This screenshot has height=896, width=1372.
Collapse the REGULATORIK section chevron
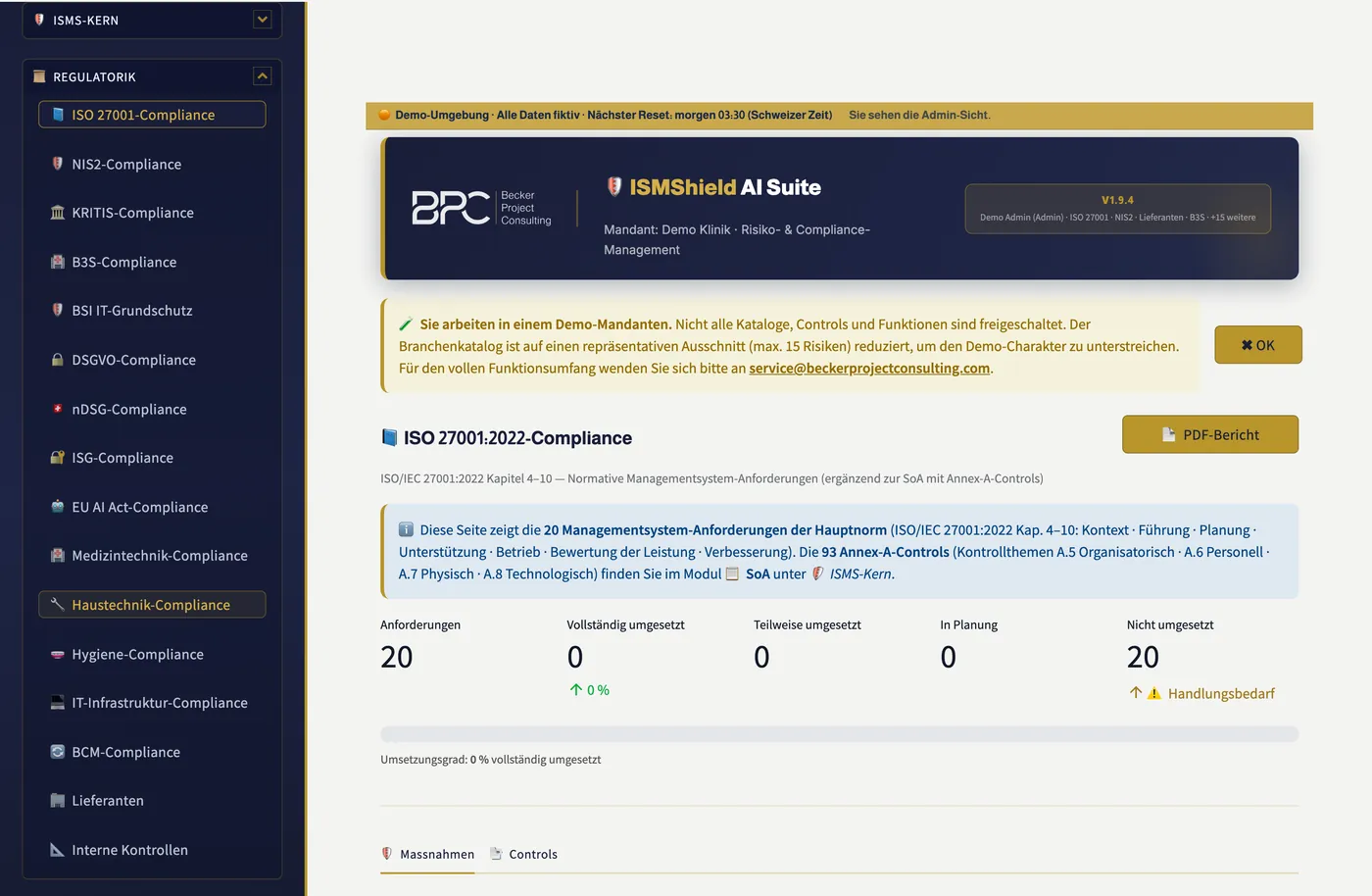(263, 76)
